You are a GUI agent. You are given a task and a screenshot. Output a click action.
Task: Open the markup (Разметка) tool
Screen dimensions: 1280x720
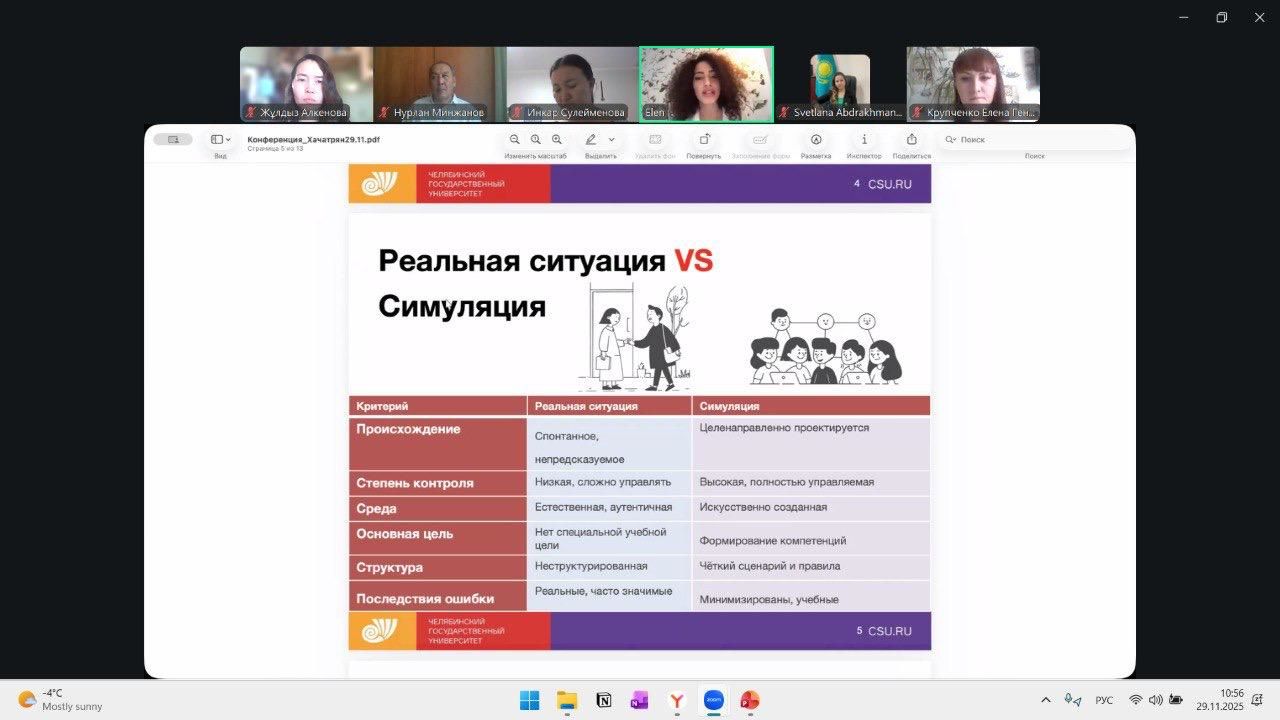(x=816, y=140)
